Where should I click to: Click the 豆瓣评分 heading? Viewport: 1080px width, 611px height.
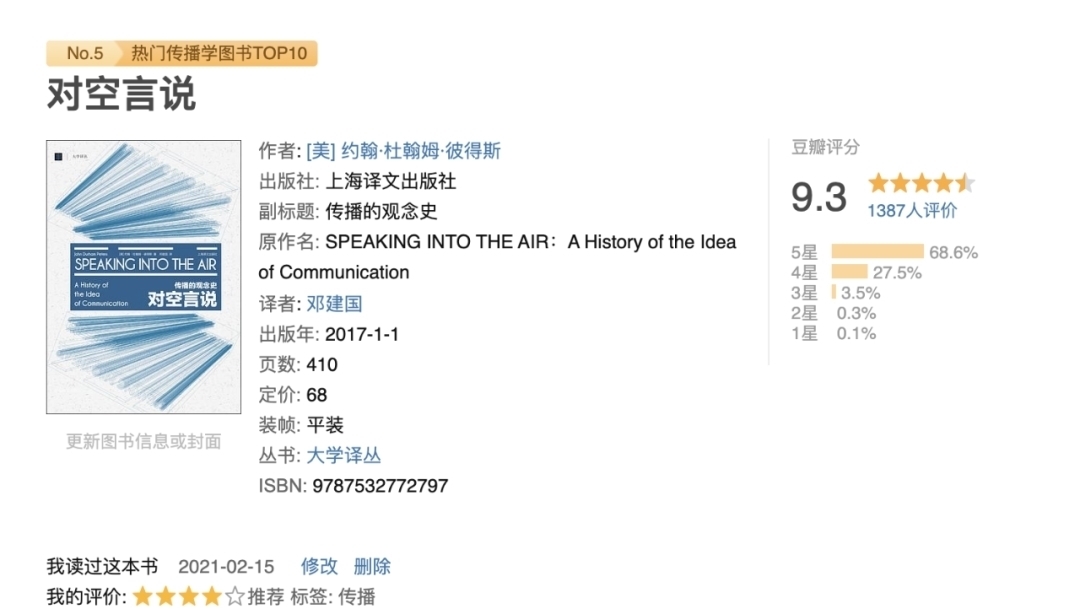pyautogui.click(x=825, y=147)
